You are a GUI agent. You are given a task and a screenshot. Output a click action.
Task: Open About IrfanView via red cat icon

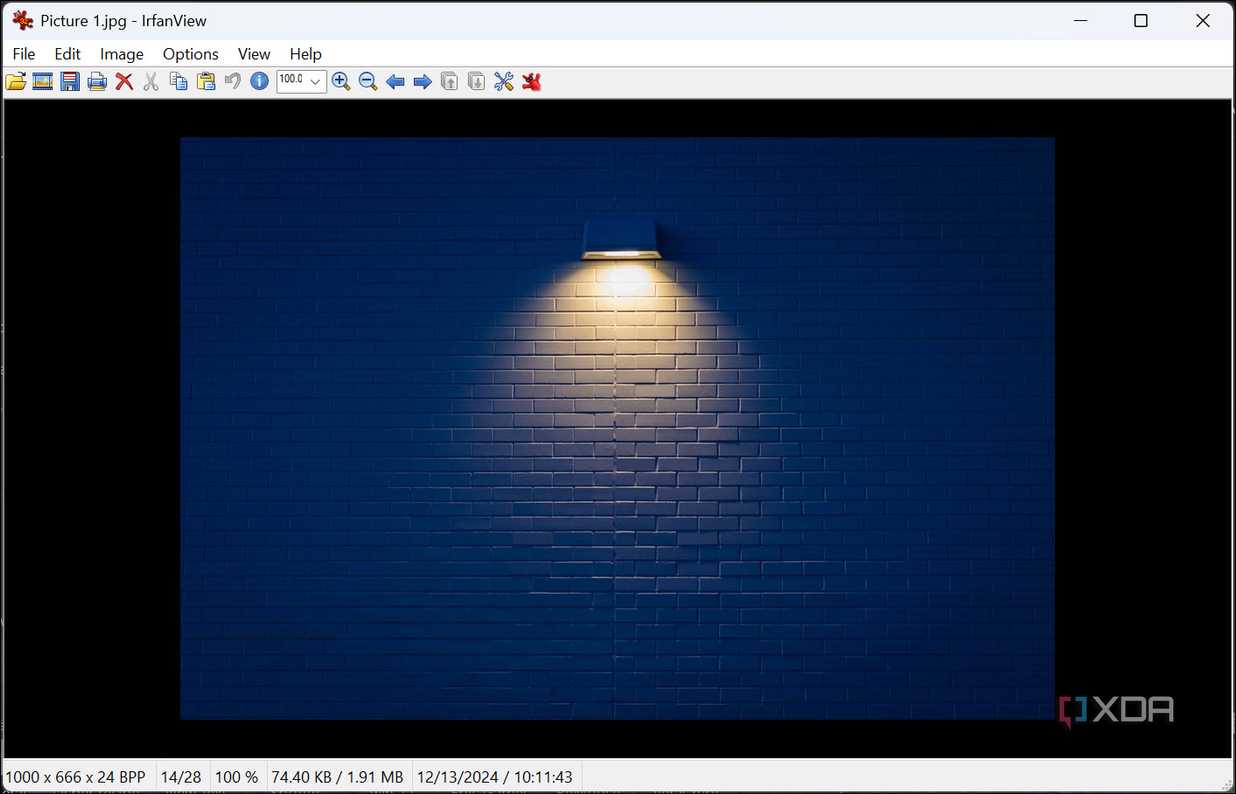click(531, 82)
